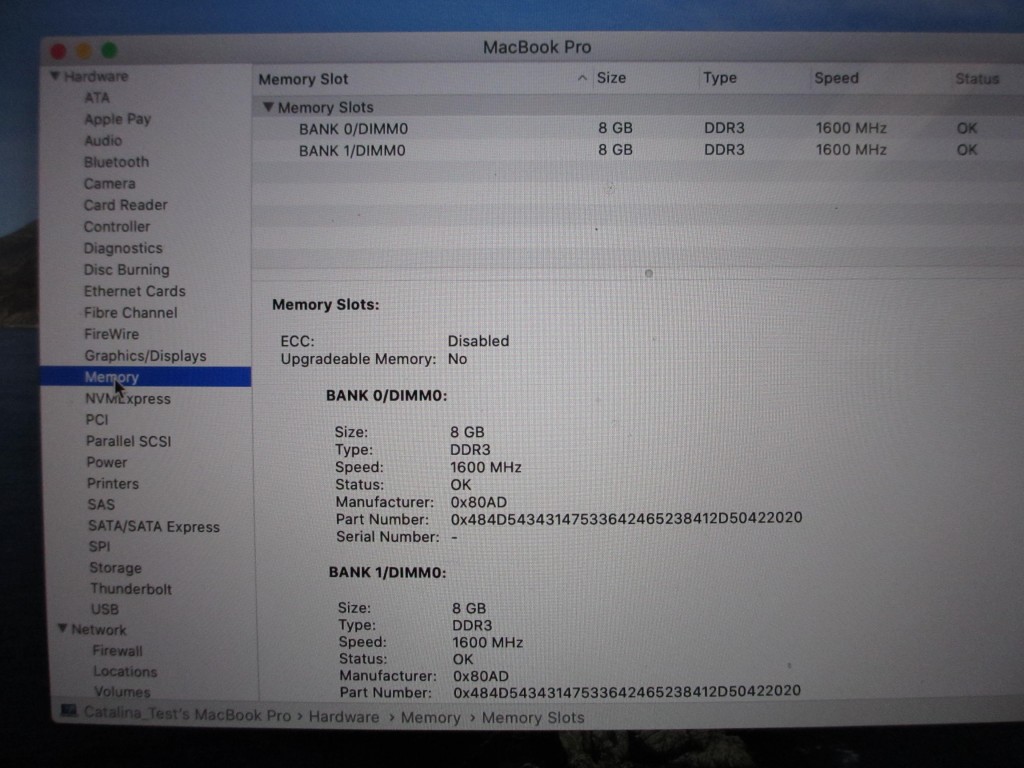Select ATA in the sidebar
This screenshot has width=1024, height=768.
(x=97, y=98)
